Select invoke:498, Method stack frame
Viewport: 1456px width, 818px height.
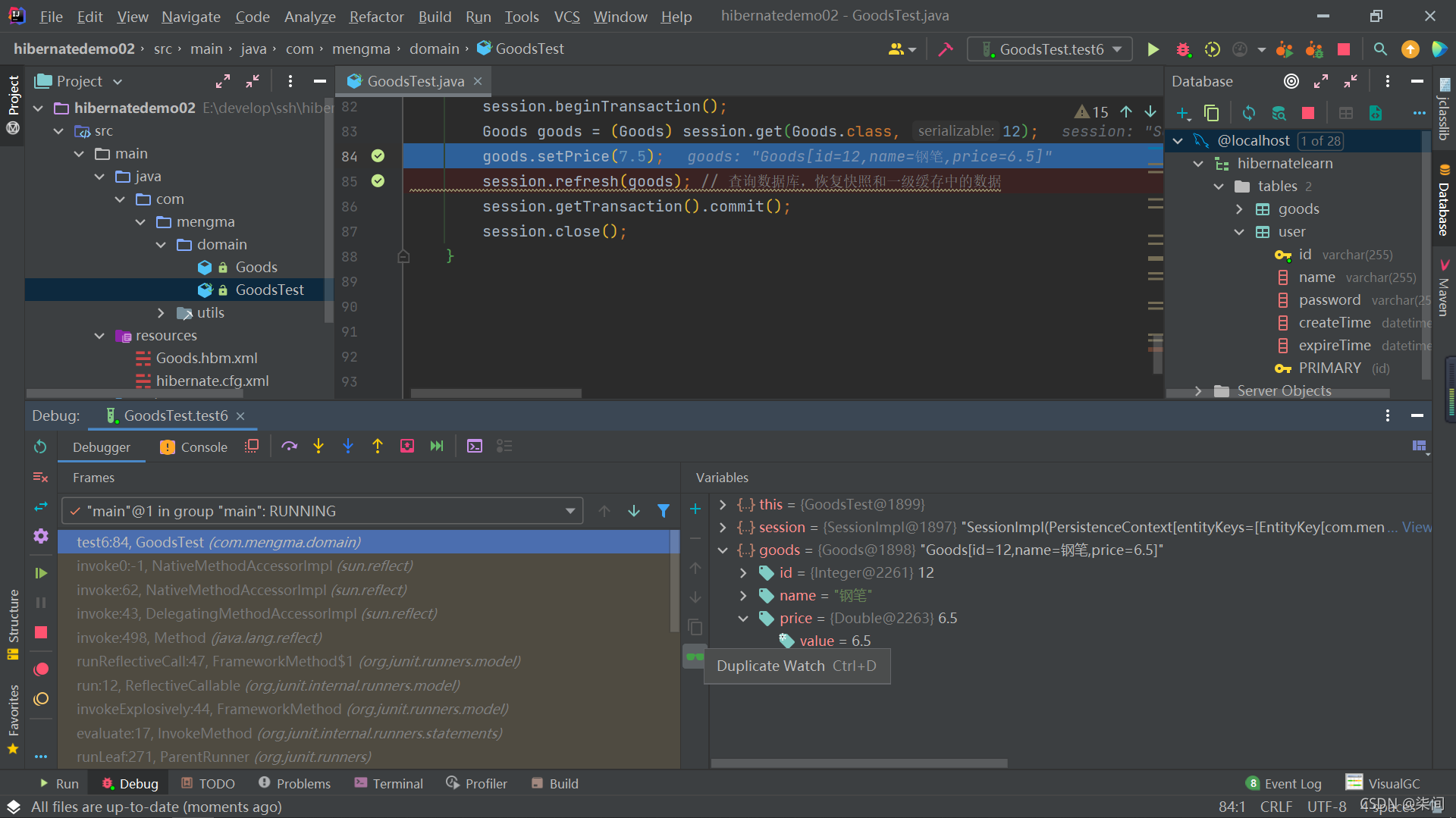tap(364, 638)
